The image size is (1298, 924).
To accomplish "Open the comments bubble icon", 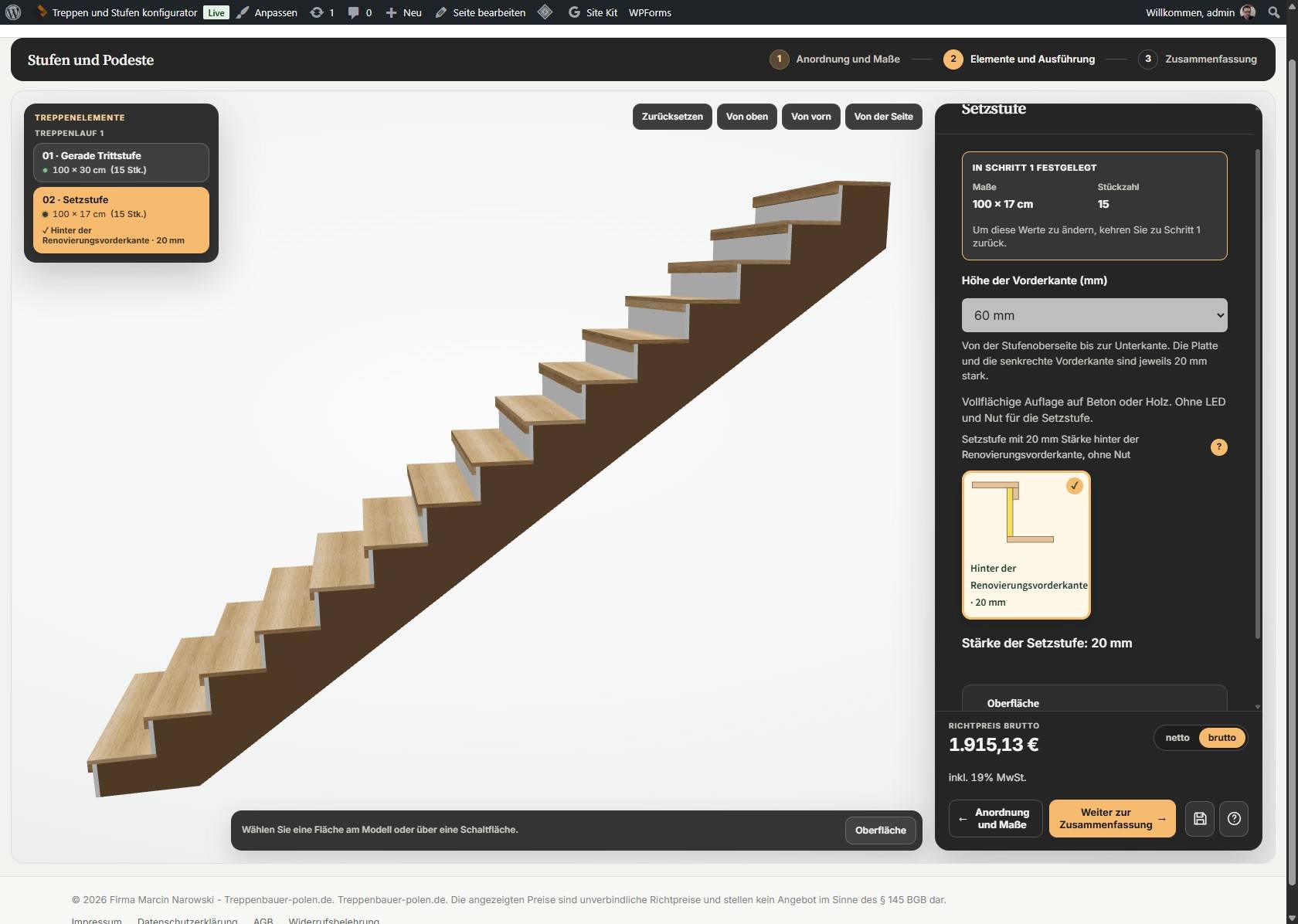I will pyautogui.click(x=353, y=12).
